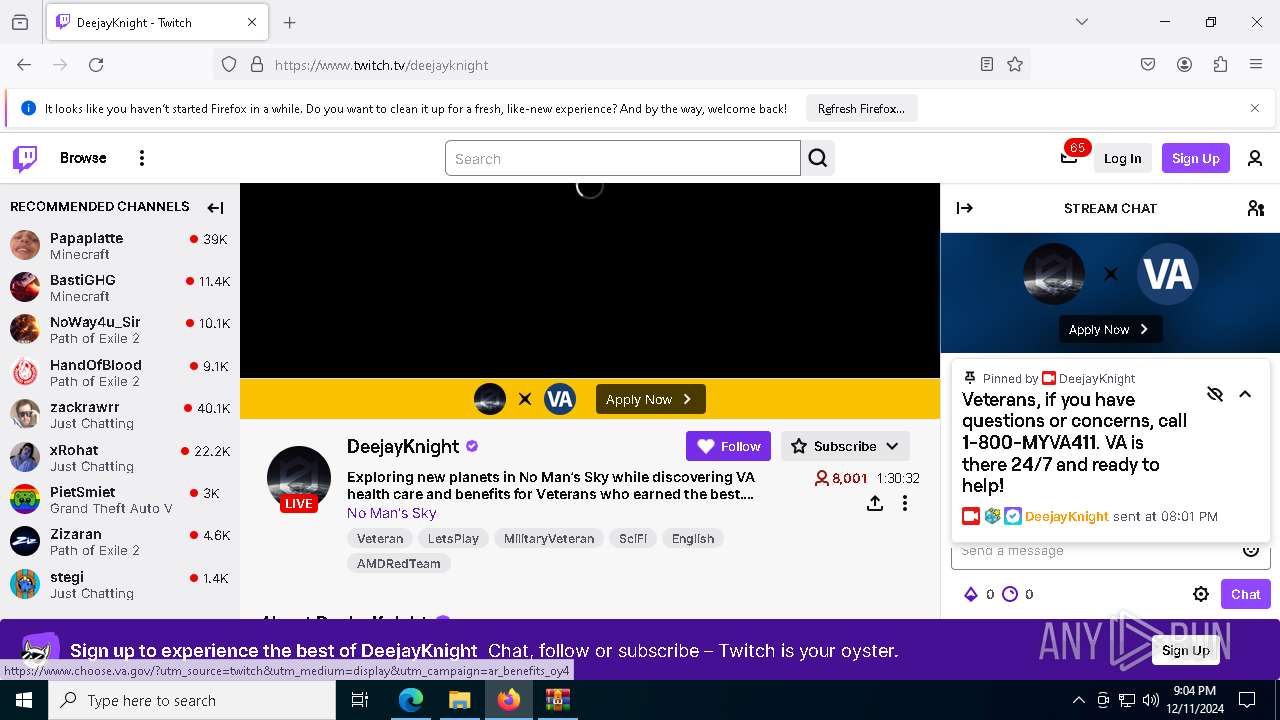Image resolution: width=1280 pixels, height=720 pixels.
Task: Collapse the Recommended Channels sidebar
Action: click(215, 208)
